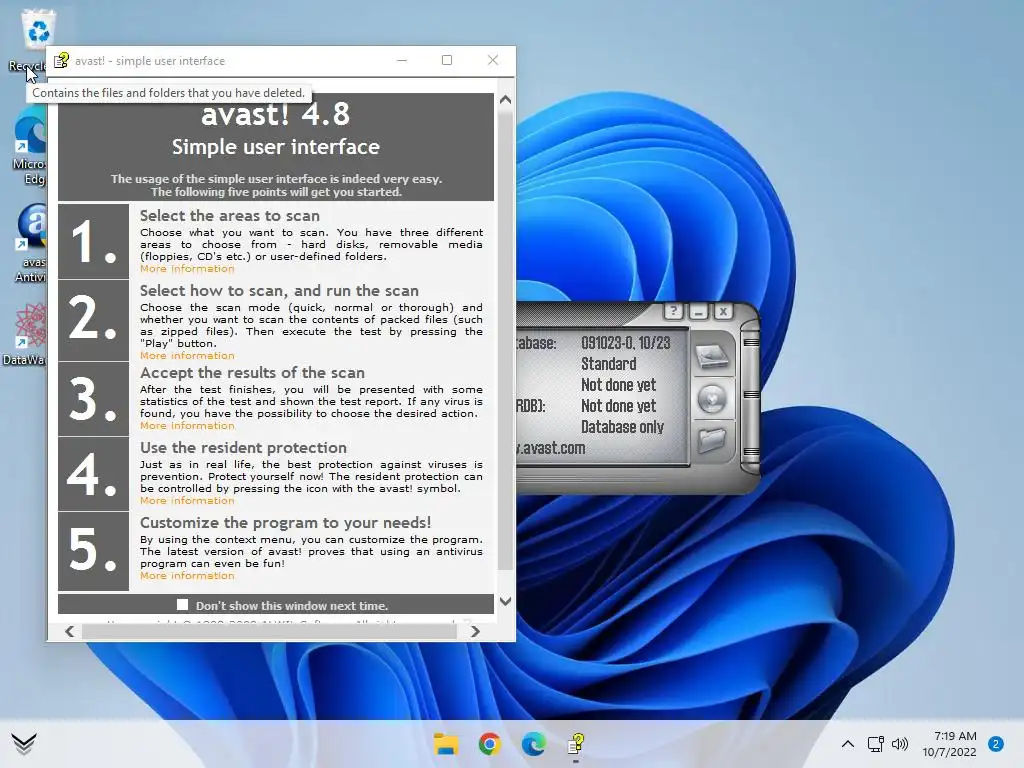
Task: Click the help question mark button on avast player
Action: click(673, 312)
